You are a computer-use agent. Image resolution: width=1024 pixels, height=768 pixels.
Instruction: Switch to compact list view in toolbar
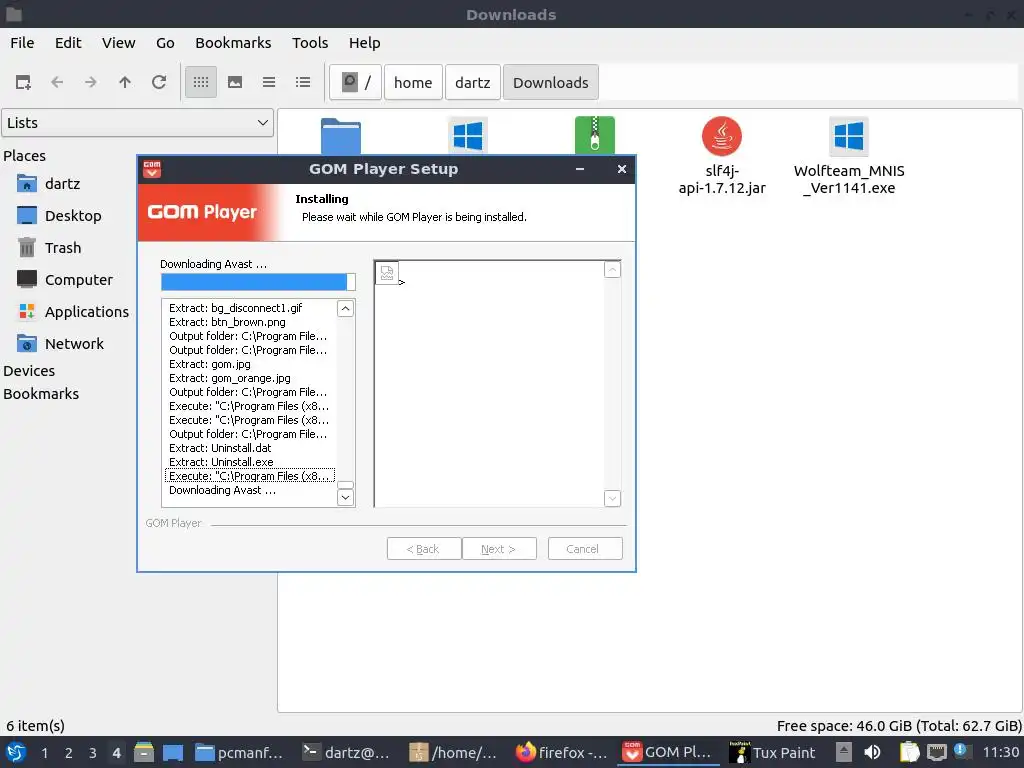[x=269, y=82]
